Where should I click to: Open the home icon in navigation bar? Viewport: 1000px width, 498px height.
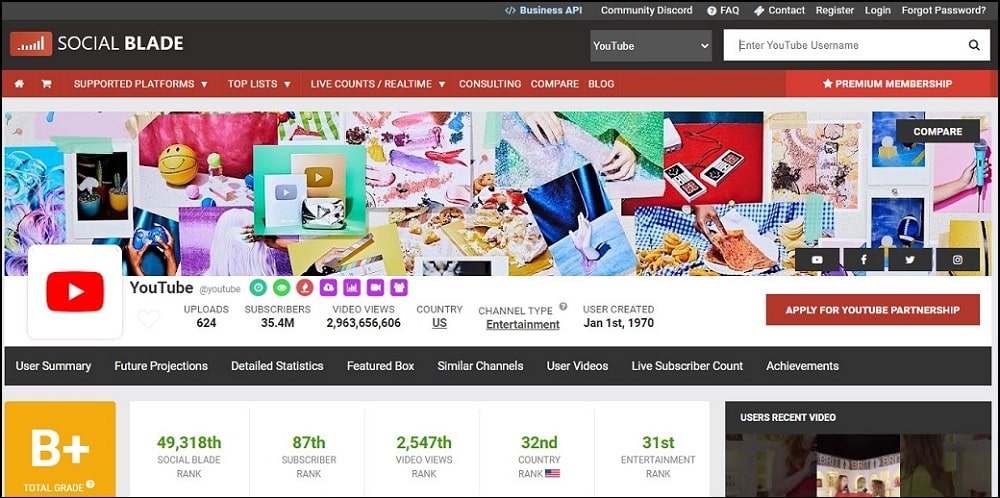(19, 84)
